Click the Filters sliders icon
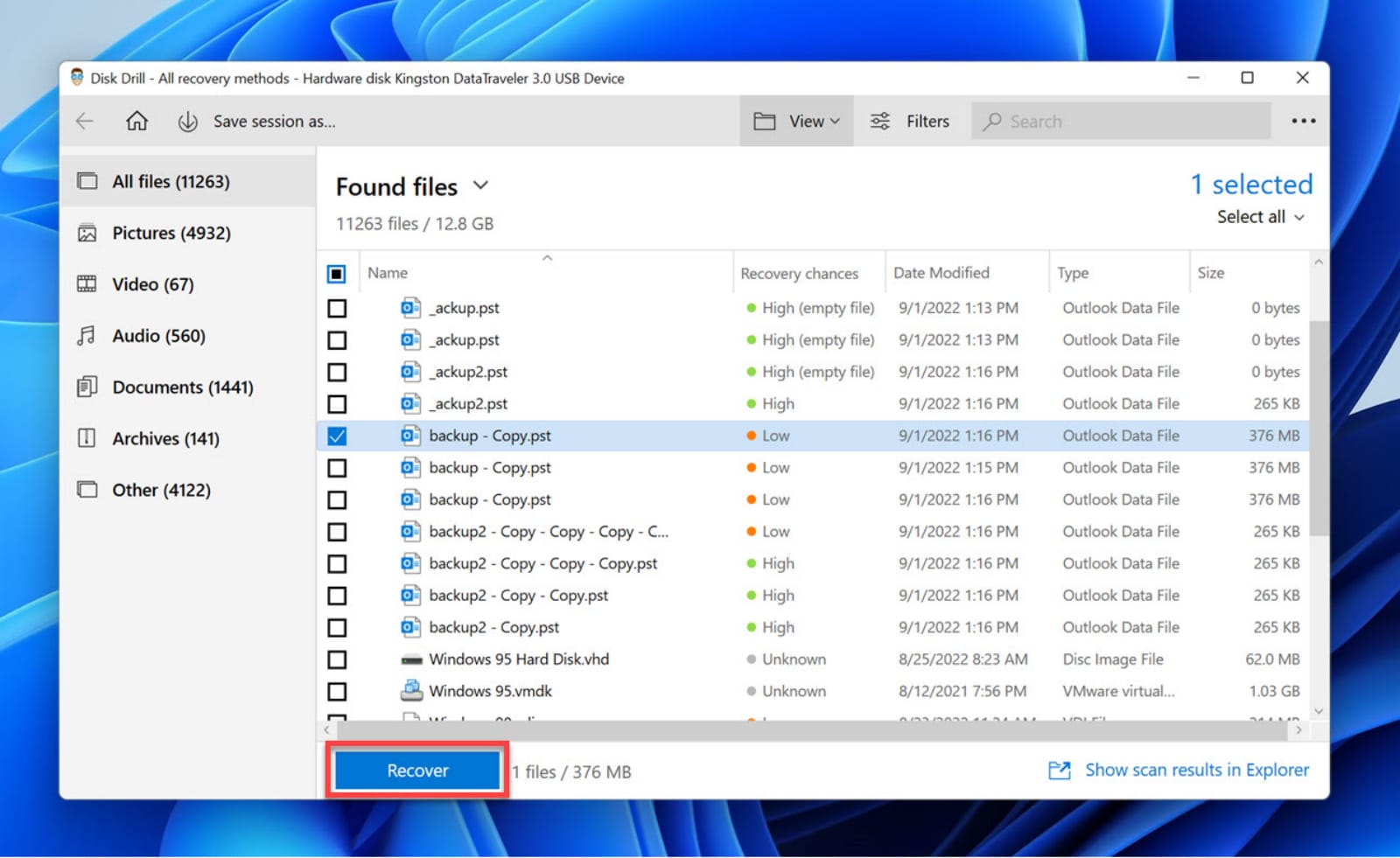The height and width of the screenshot is (858, 1400). pyautogui.click(x=880, y=122)
